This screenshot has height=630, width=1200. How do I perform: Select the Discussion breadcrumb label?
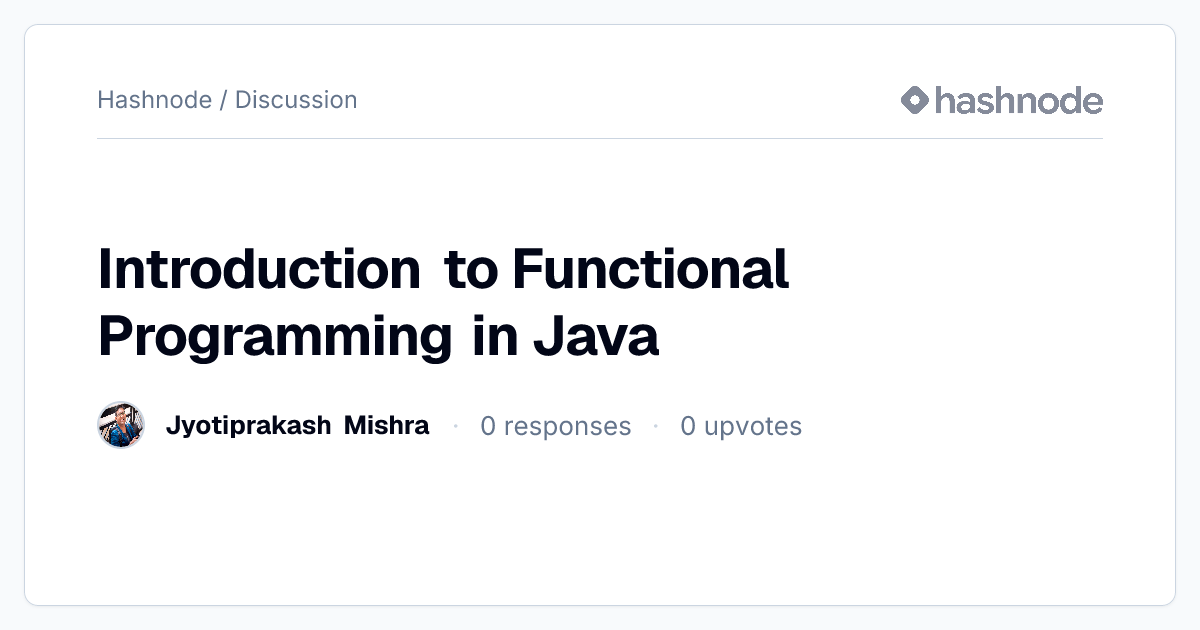pyautogui.click(x=296, y=100)
